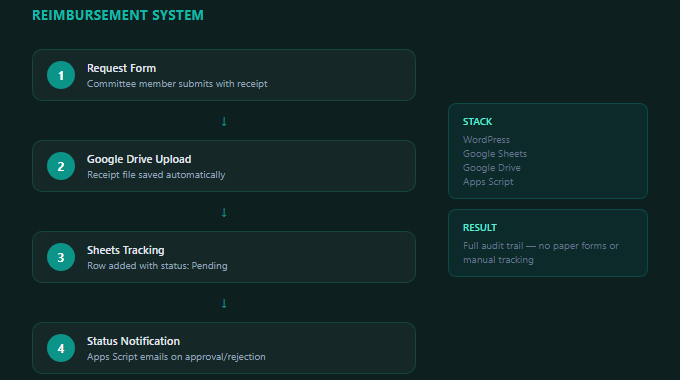Select Google Sheets in the Stack list
The width and height of the screenshot is (680, 380).
pyautogui.click(x=495, y=154)
